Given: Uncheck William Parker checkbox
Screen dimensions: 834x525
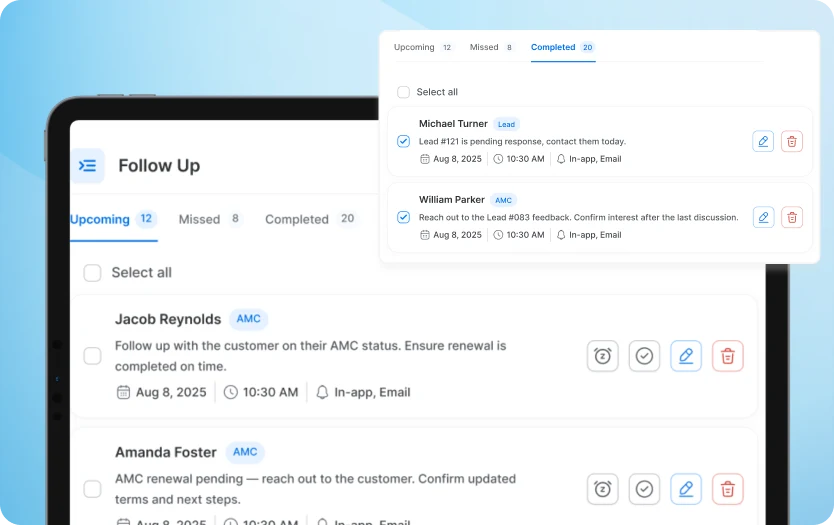Looking at the screenshot, I should tap(404, 218).
